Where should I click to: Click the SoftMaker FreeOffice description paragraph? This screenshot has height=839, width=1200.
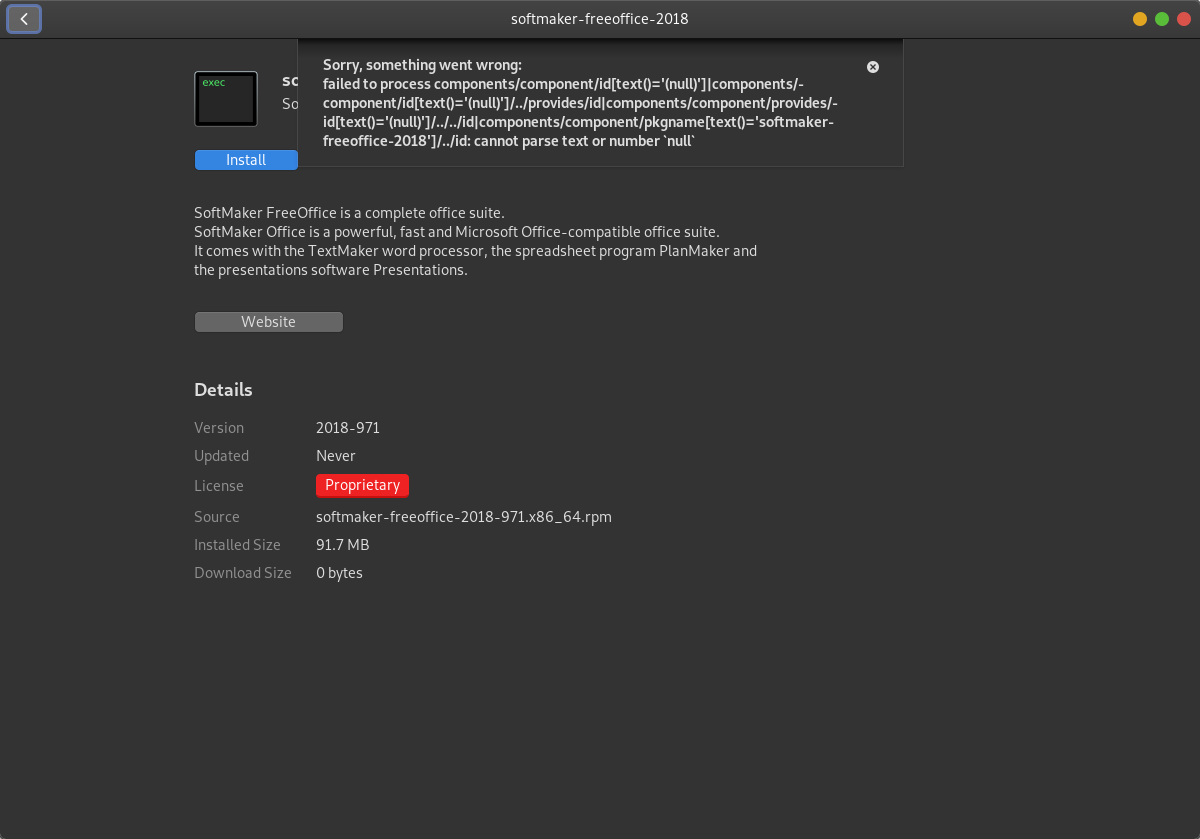tap(475, 241)
